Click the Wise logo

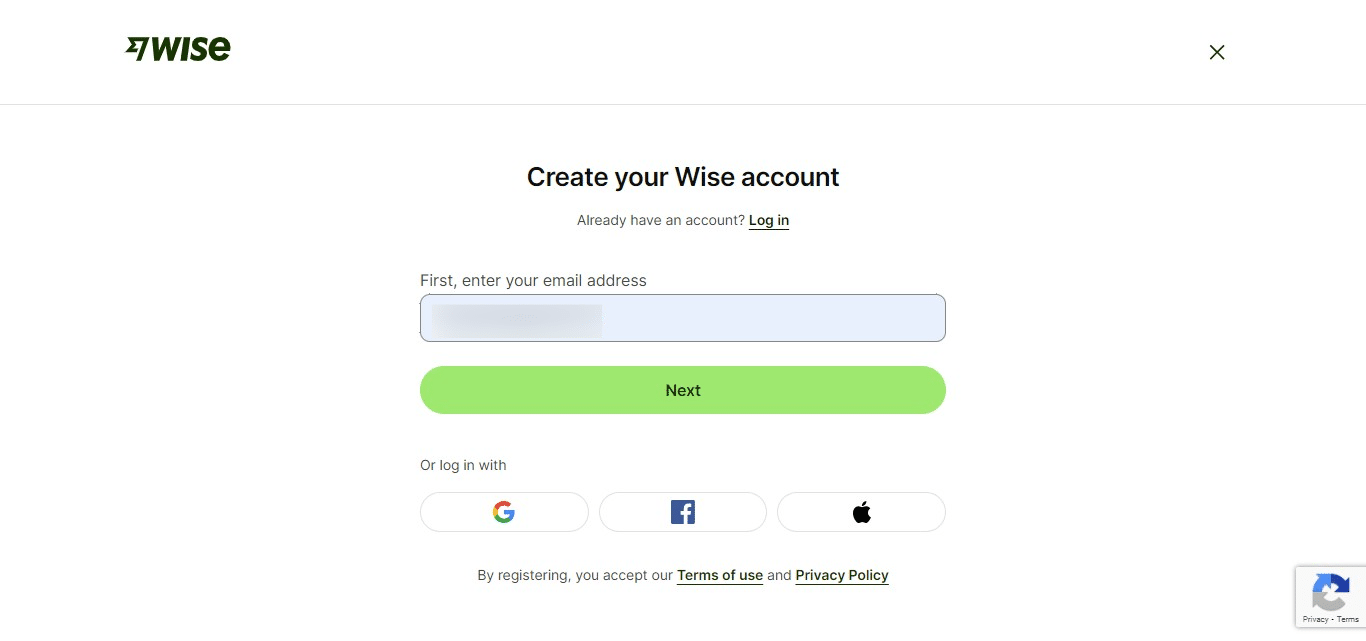coord(178,47)
